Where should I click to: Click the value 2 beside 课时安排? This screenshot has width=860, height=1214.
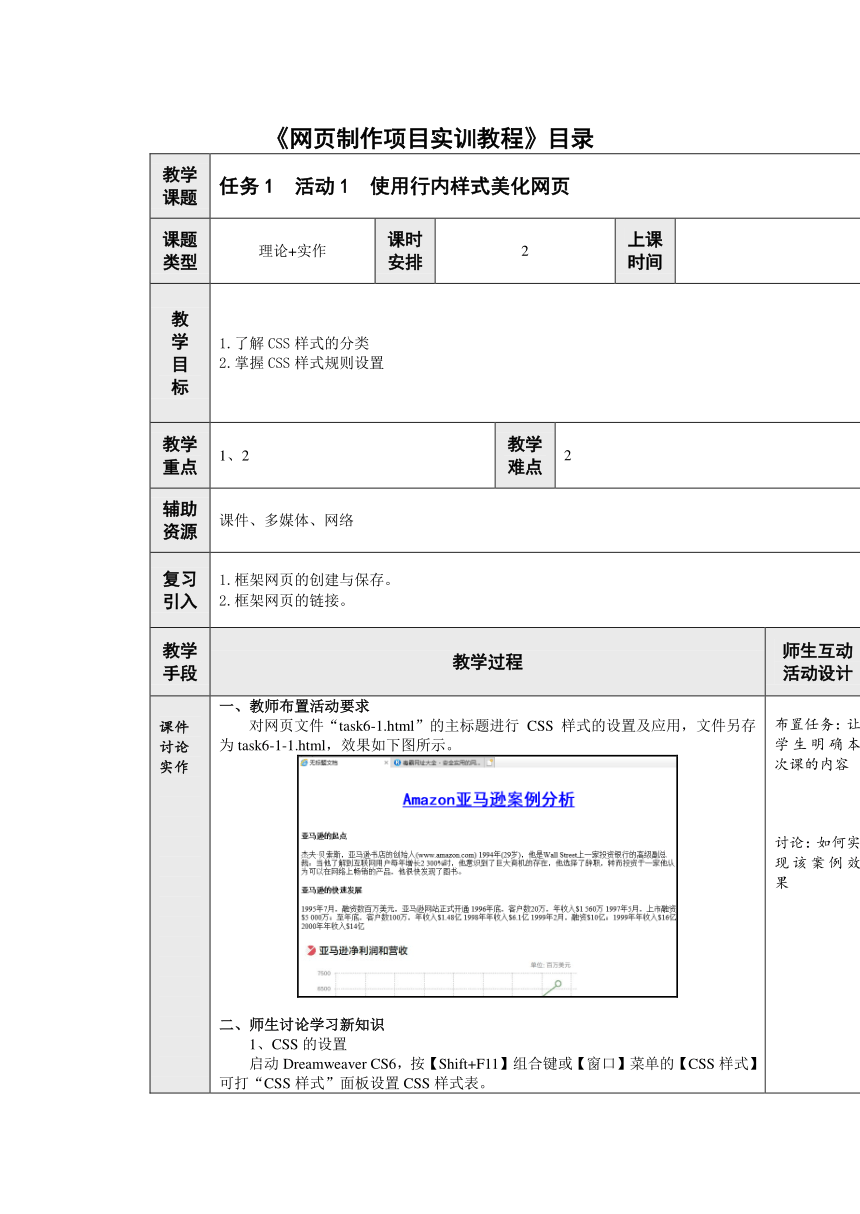coord(525,251)
